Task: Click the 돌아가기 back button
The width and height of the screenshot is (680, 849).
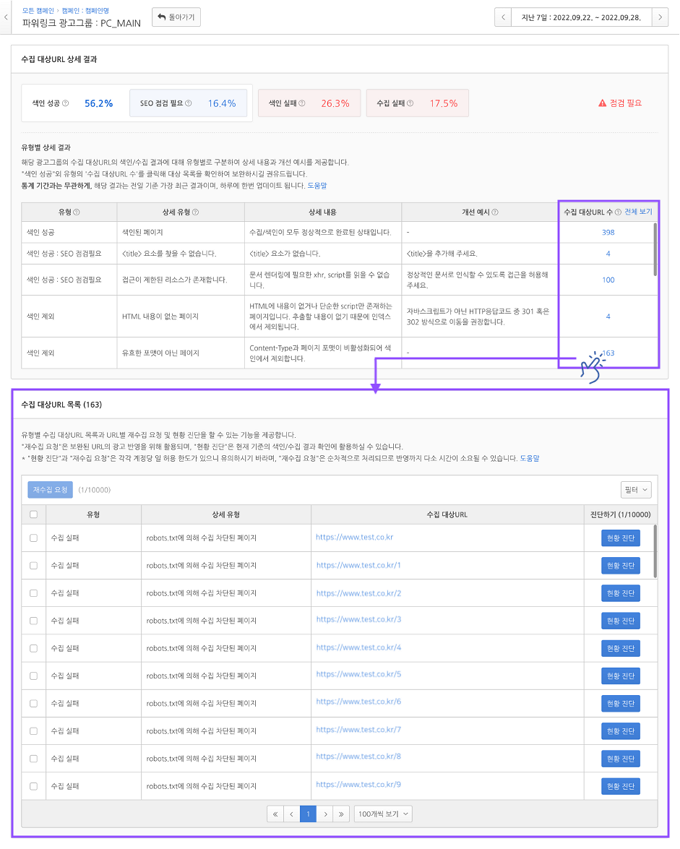Action: [176, 17]
